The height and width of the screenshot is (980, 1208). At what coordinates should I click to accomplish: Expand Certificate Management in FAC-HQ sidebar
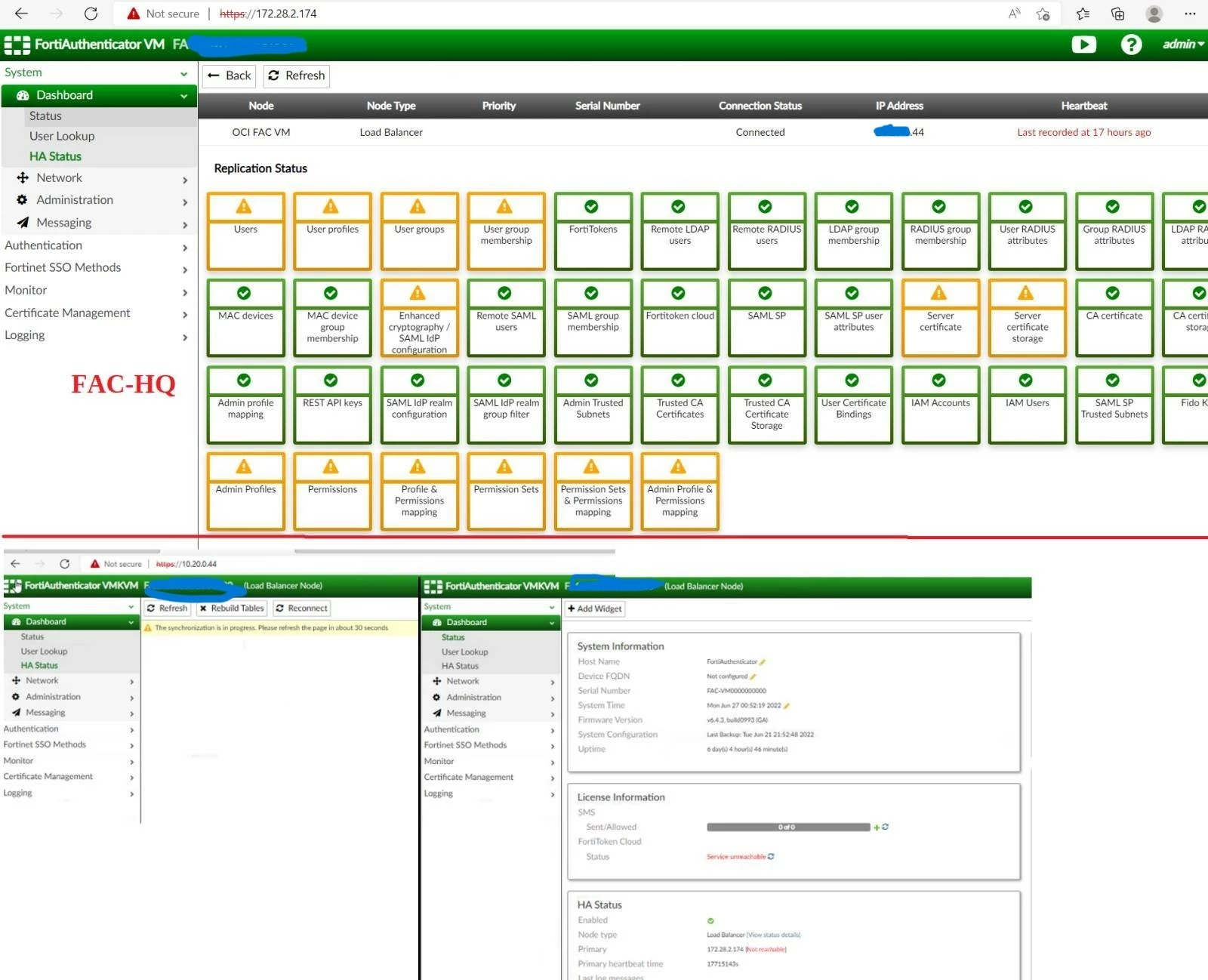98,313
